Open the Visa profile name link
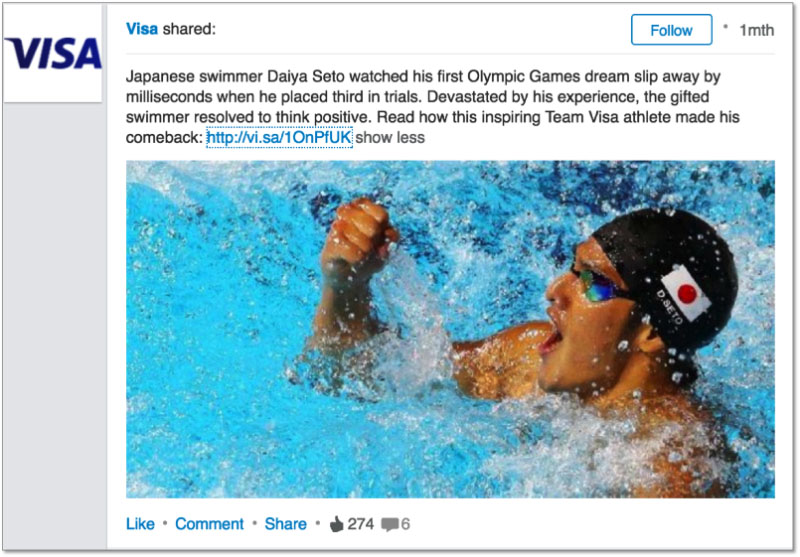The height and width of the screenshot is (557, 800). coord(142,29)
